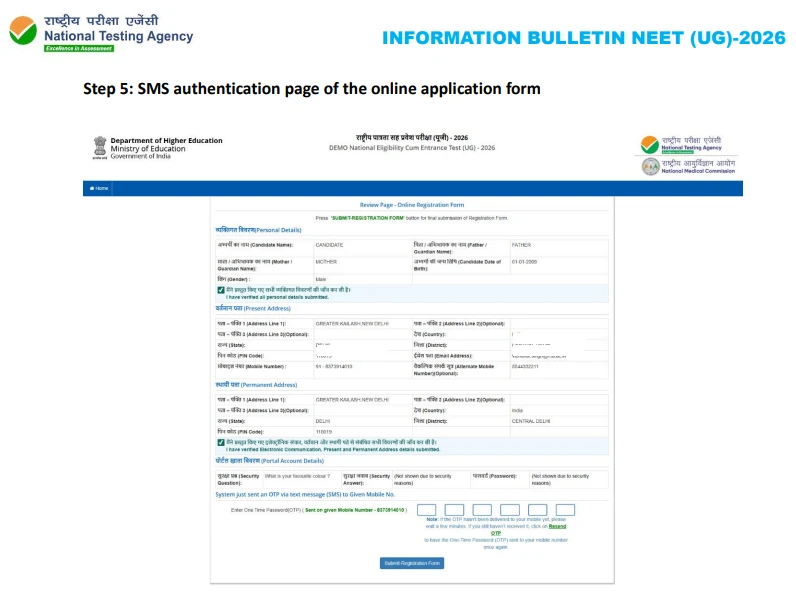Click the 'Step 5: SMS authentication page' heading
This screenshot has width=796, height=596.
point(312,89)
